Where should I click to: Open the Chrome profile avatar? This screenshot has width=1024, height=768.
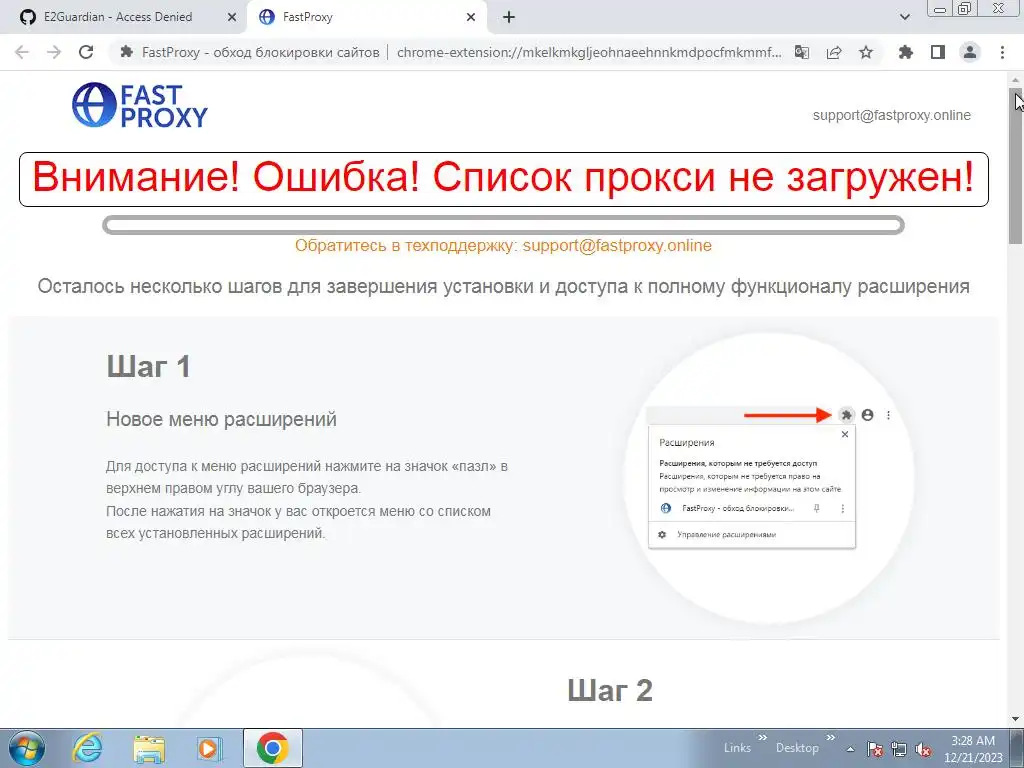(970, 52)
